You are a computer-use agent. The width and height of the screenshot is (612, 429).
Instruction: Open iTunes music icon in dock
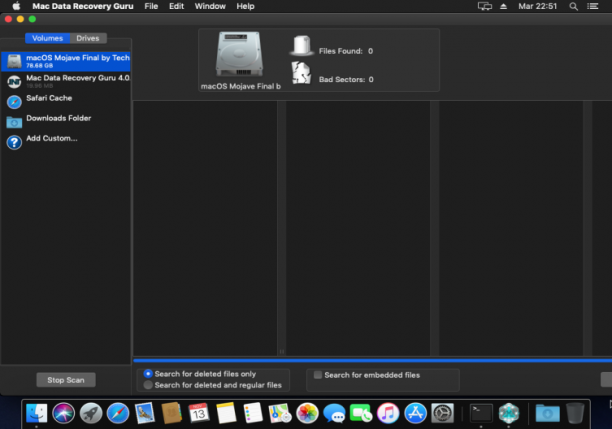(x=388, y=413)
